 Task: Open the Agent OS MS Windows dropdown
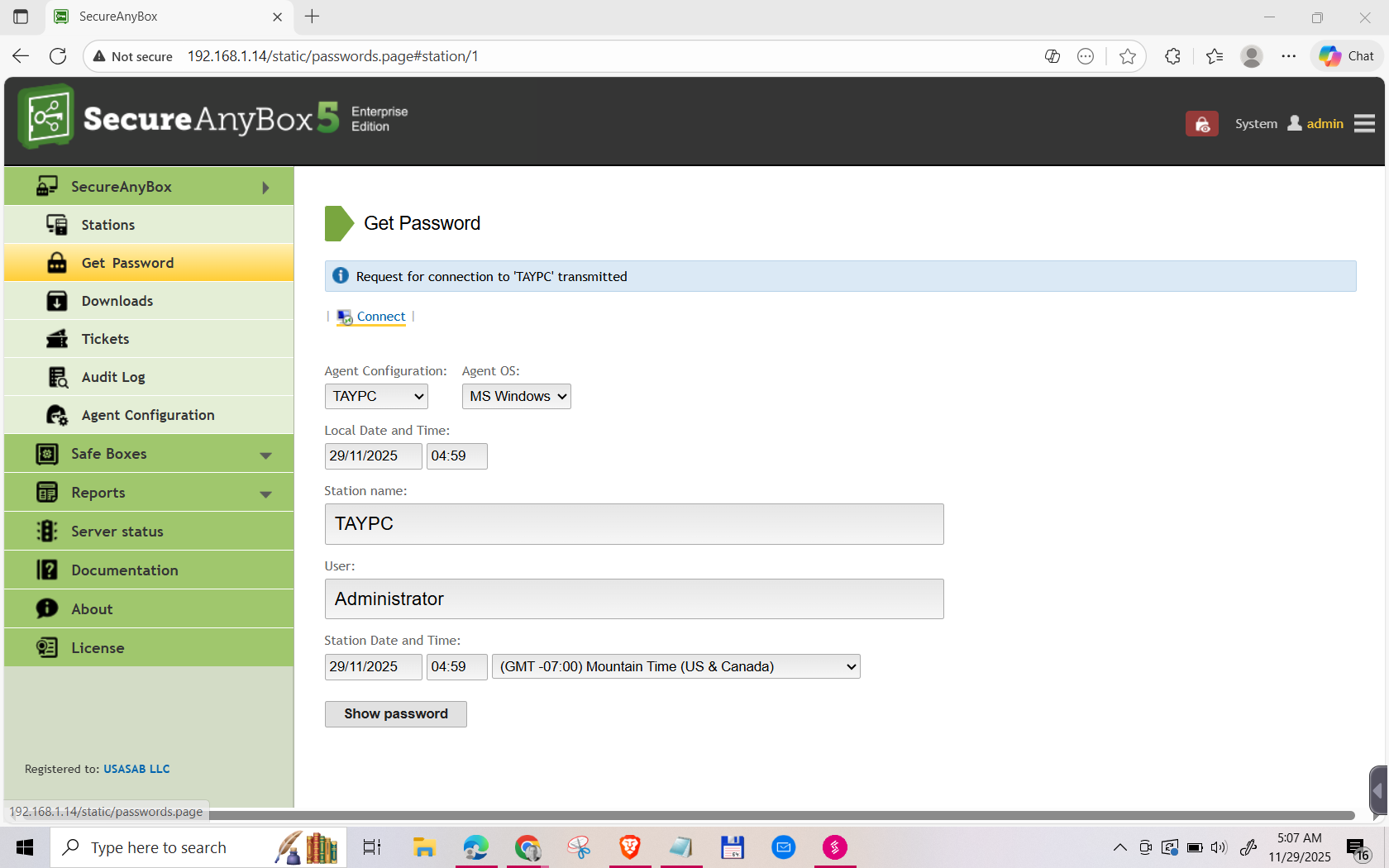(x=517, y=397)
